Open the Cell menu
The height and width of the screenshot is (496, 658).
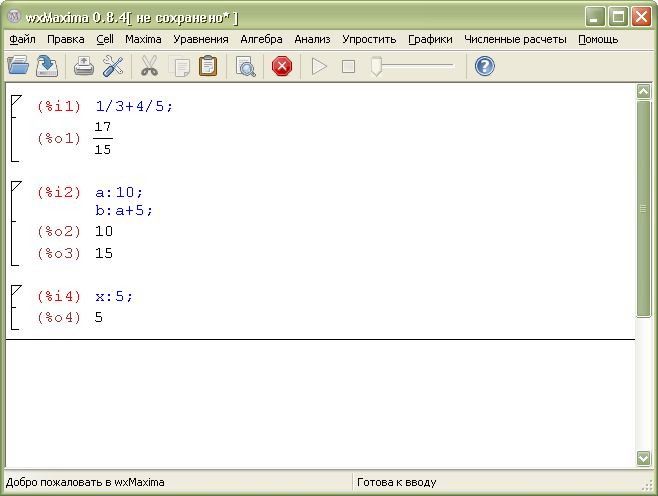(105, 39)
